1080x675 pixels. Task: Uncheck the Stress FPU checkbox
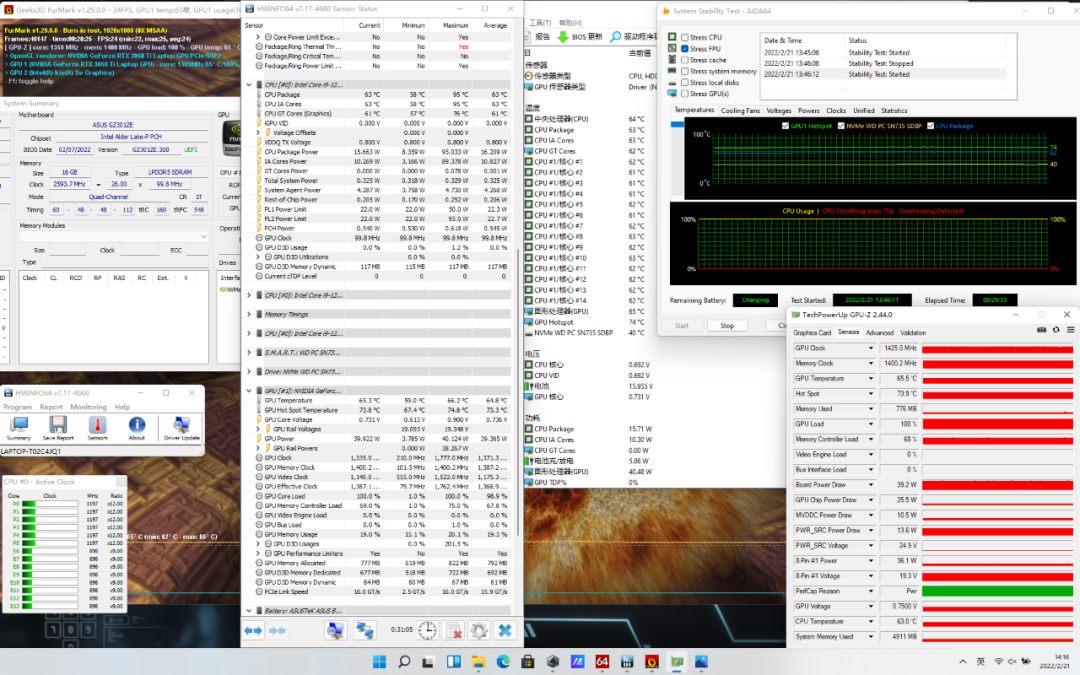point(685,49)
